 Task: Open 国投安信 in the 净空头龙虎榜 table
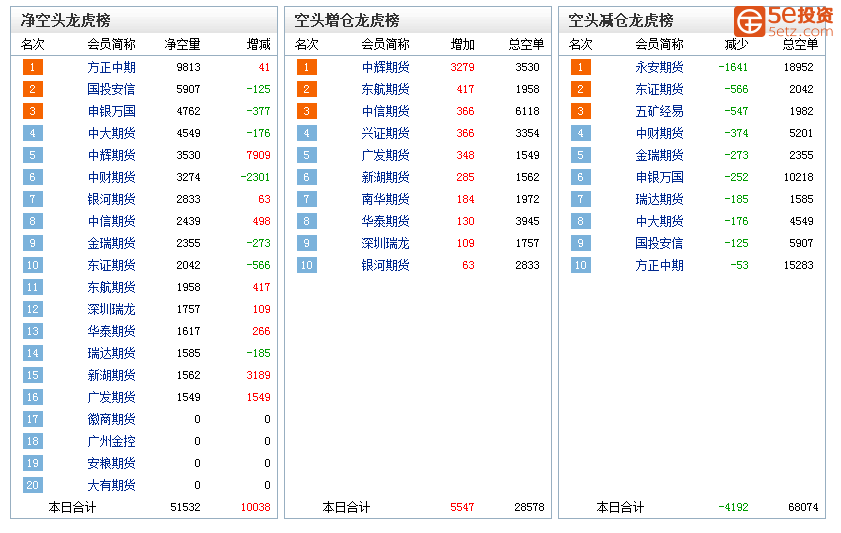[x=112, y=89]
